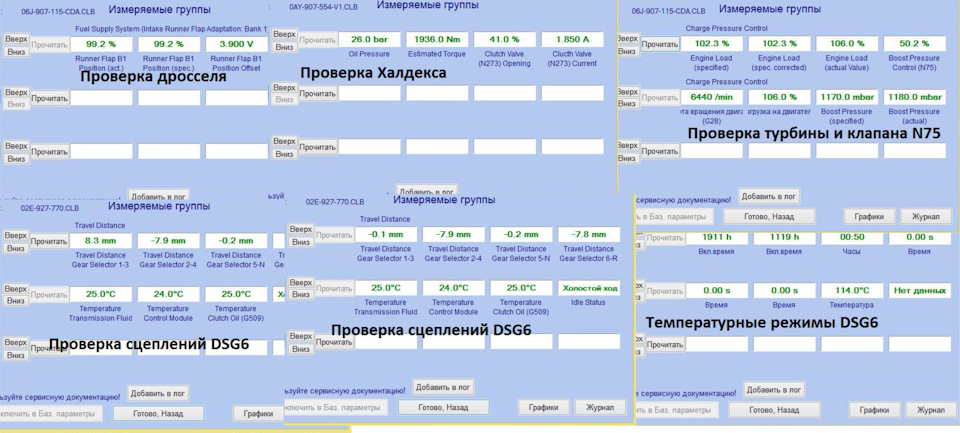
Task: Click Вниз beside the 8.3 mm Travel Distance row
Action: (x=16, y=248)
